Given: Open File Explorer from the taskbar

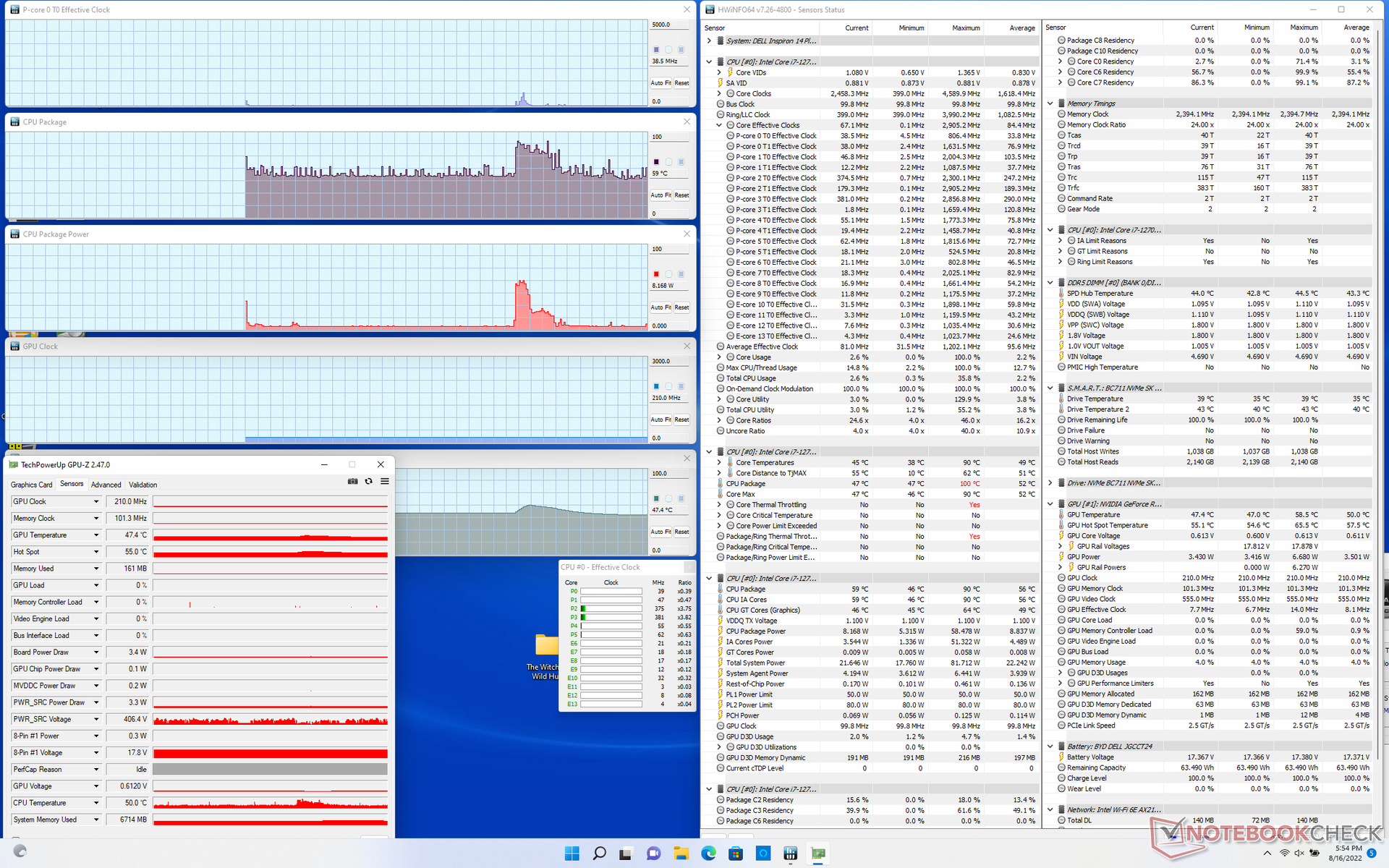Looking at the screenshot, I should pos(681,854).
